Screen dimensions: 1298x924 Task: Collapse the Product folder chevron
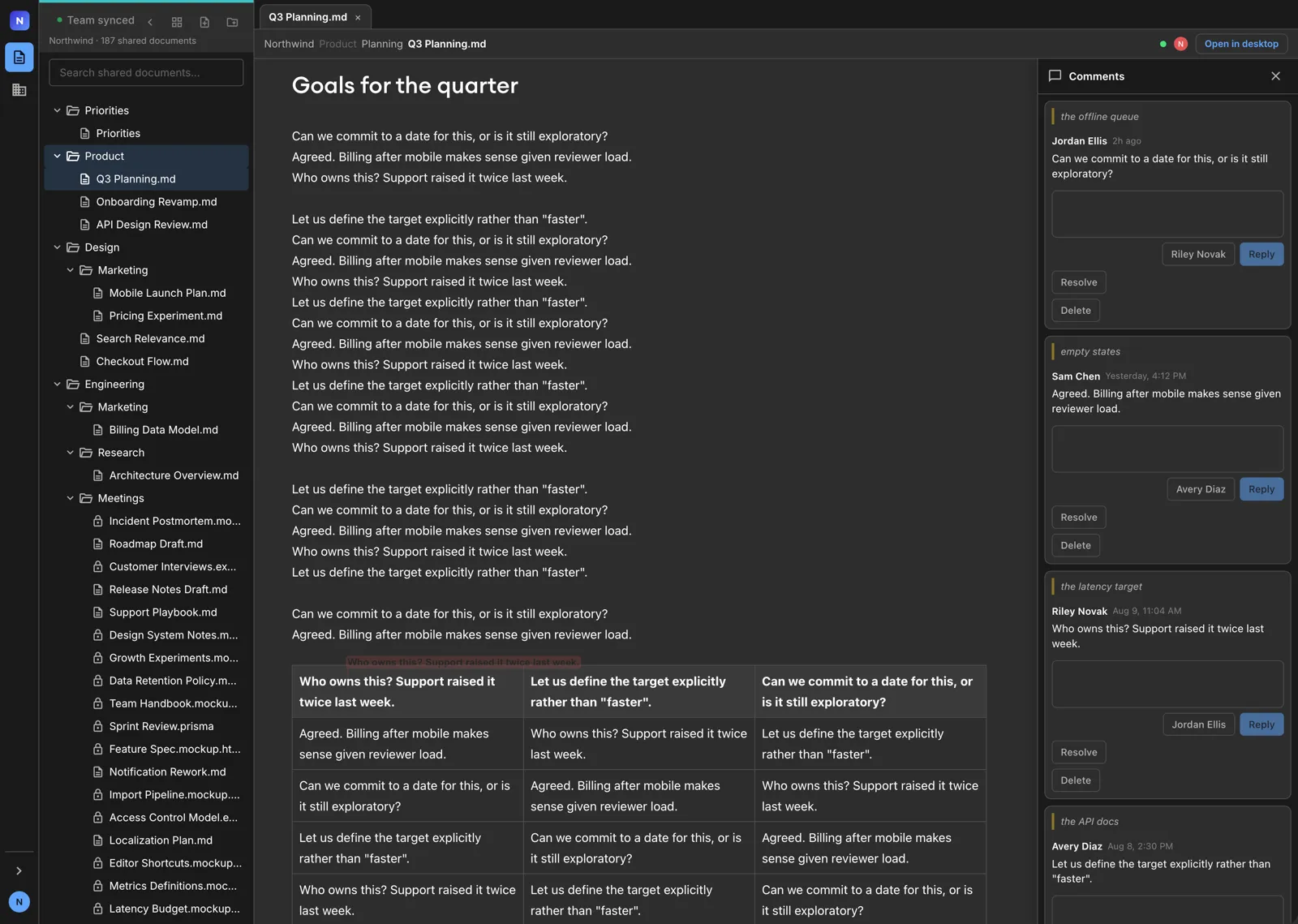point(57,156)
